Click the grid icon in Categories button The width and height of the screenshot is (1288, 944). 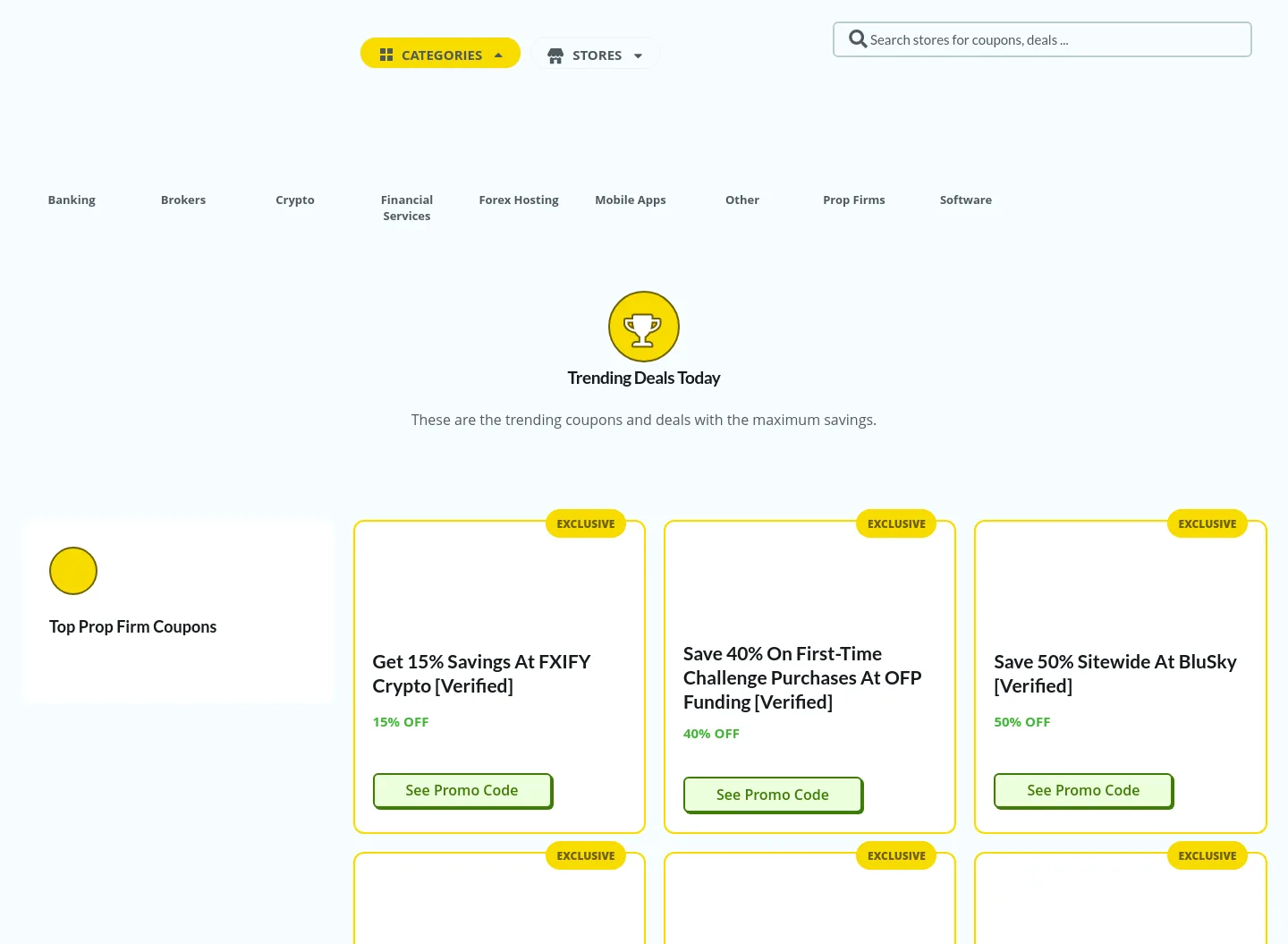386,55
